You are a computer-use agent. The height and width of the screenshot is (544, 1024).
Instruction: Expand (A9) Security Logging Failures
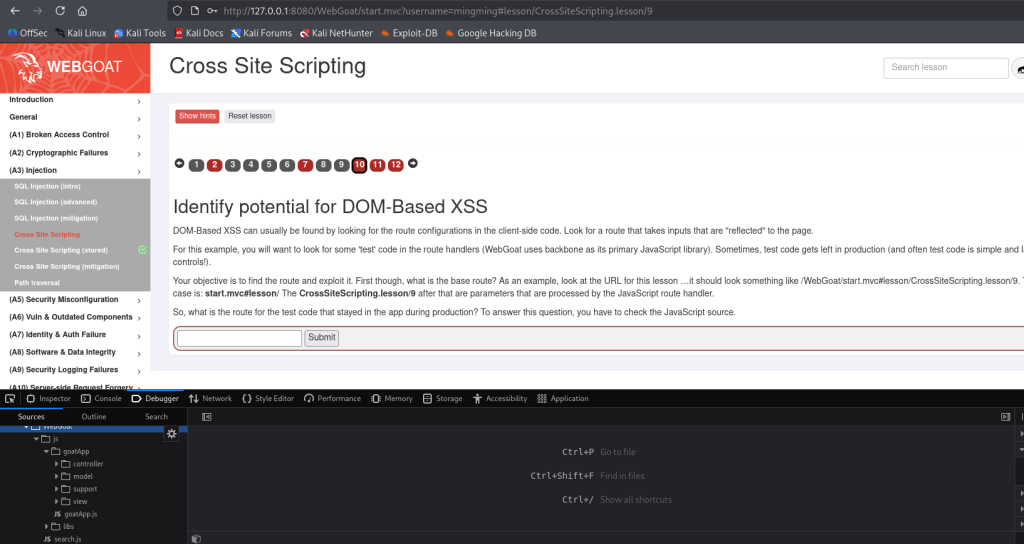(x=75, y=370)
